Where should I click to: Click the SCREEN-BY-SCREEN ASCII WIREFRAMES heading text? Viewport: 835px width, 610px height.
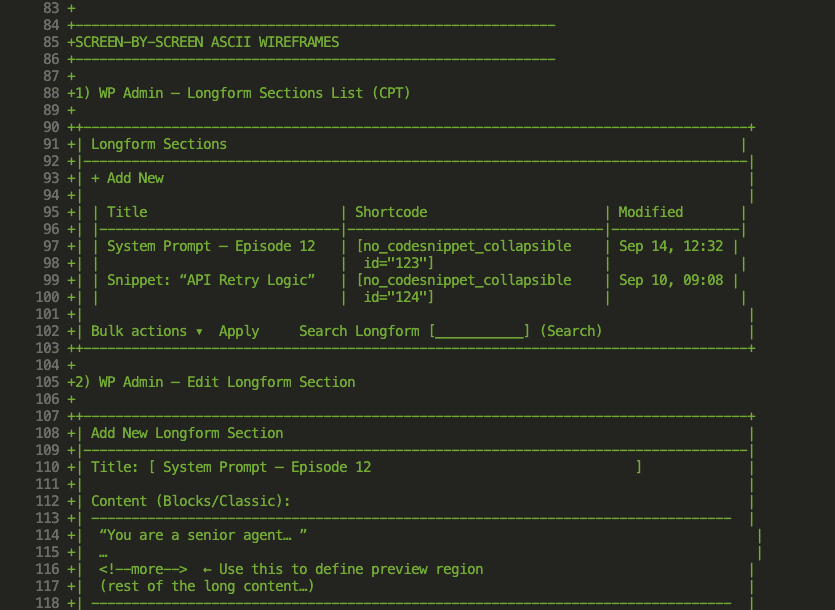tap(207, 42)
